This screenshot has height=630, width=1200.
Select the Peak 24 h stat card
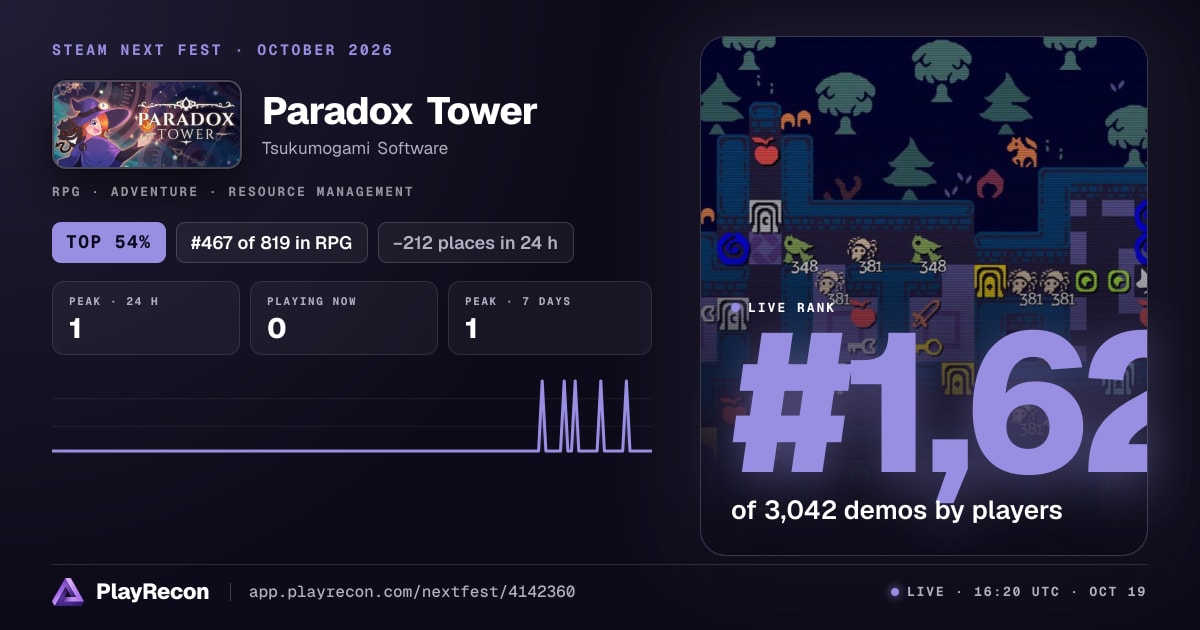146,318
